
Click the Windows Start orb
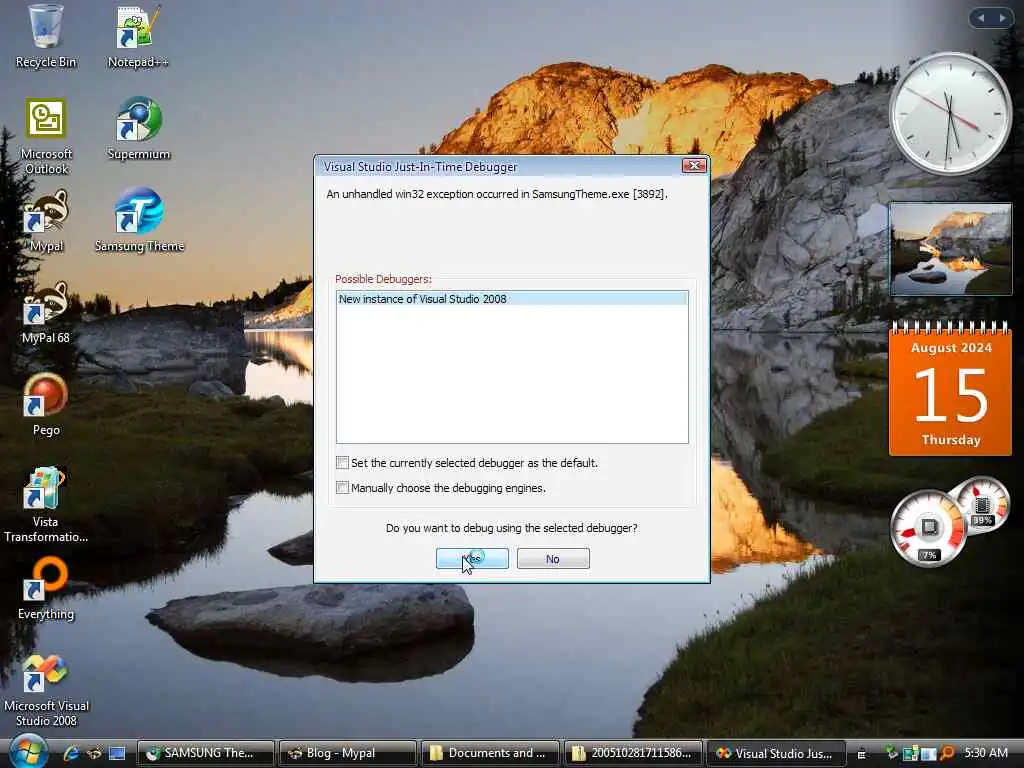tap(28, 751)
